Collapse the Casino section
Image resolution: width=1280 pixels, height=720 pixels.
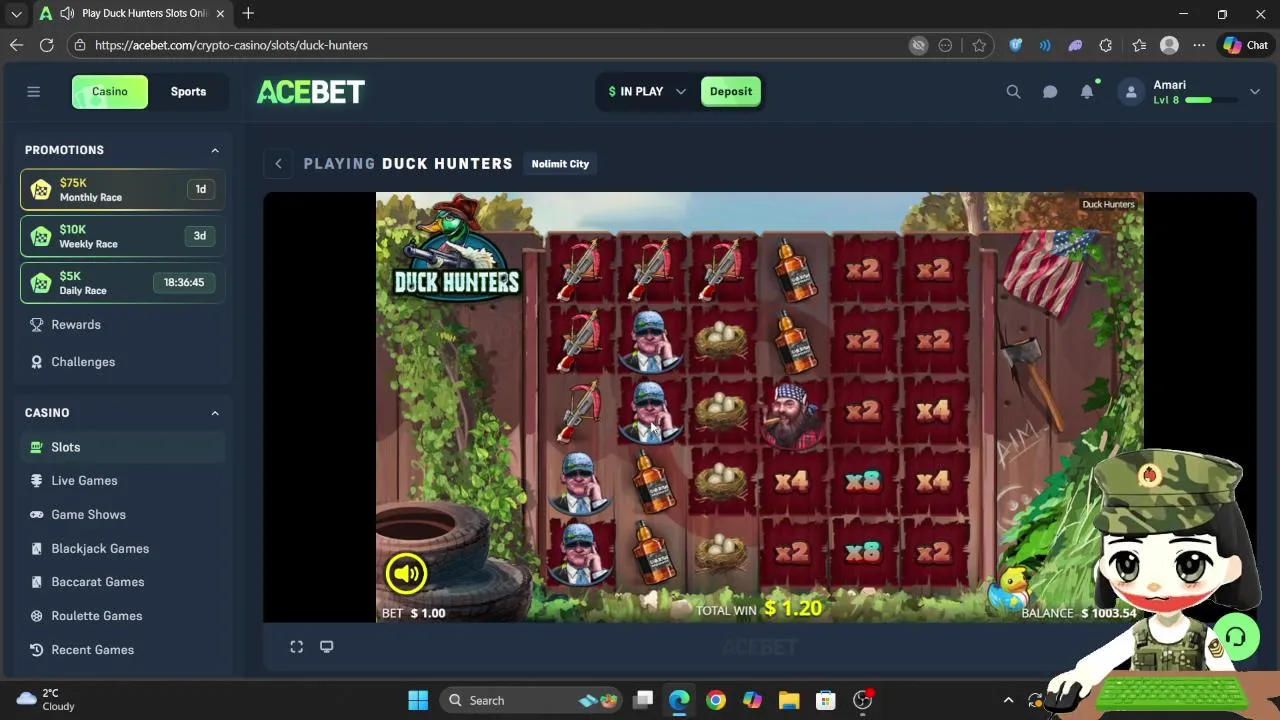[215, 413]
